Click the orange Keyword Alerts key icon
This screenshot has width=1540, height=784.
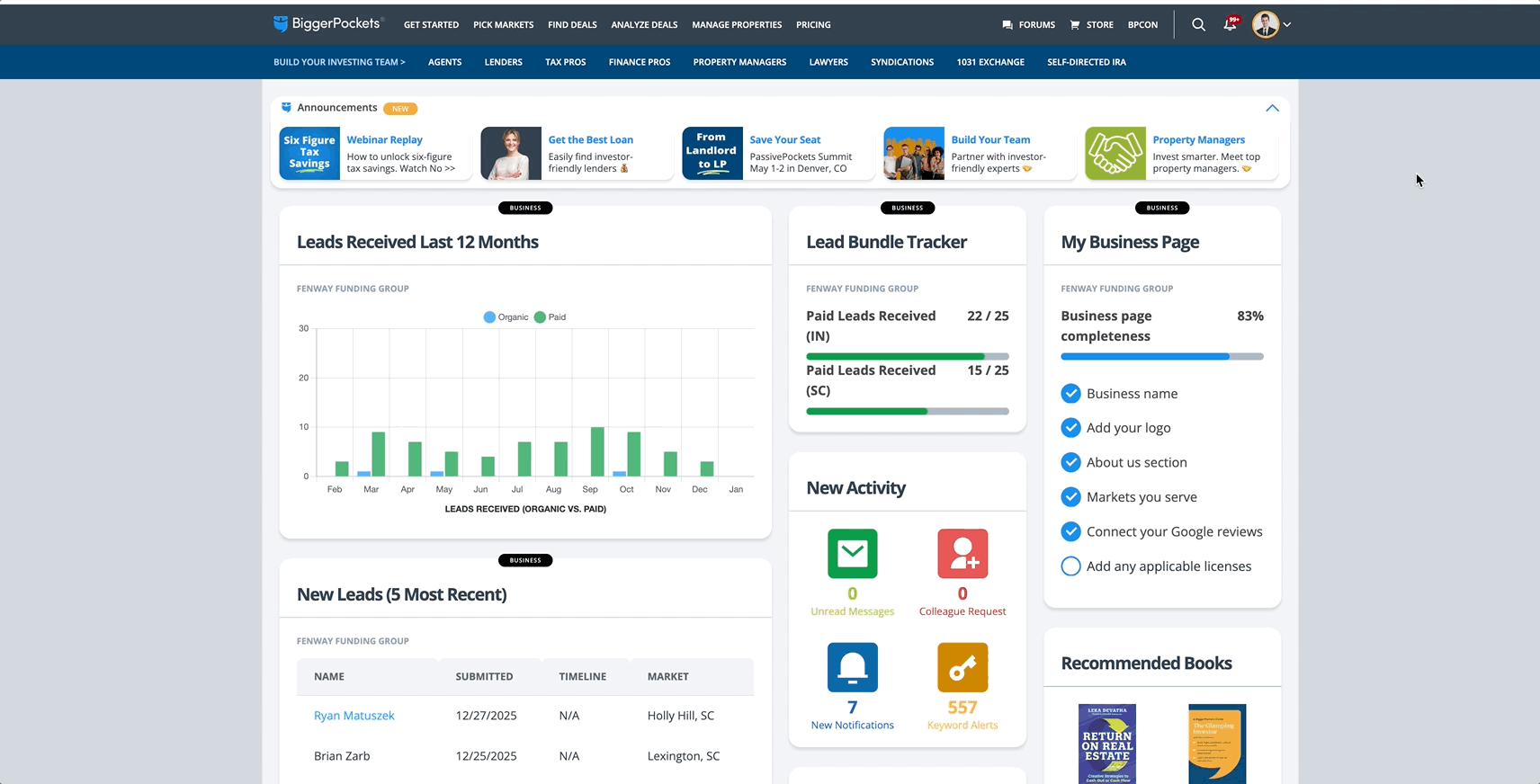point(962,667)
